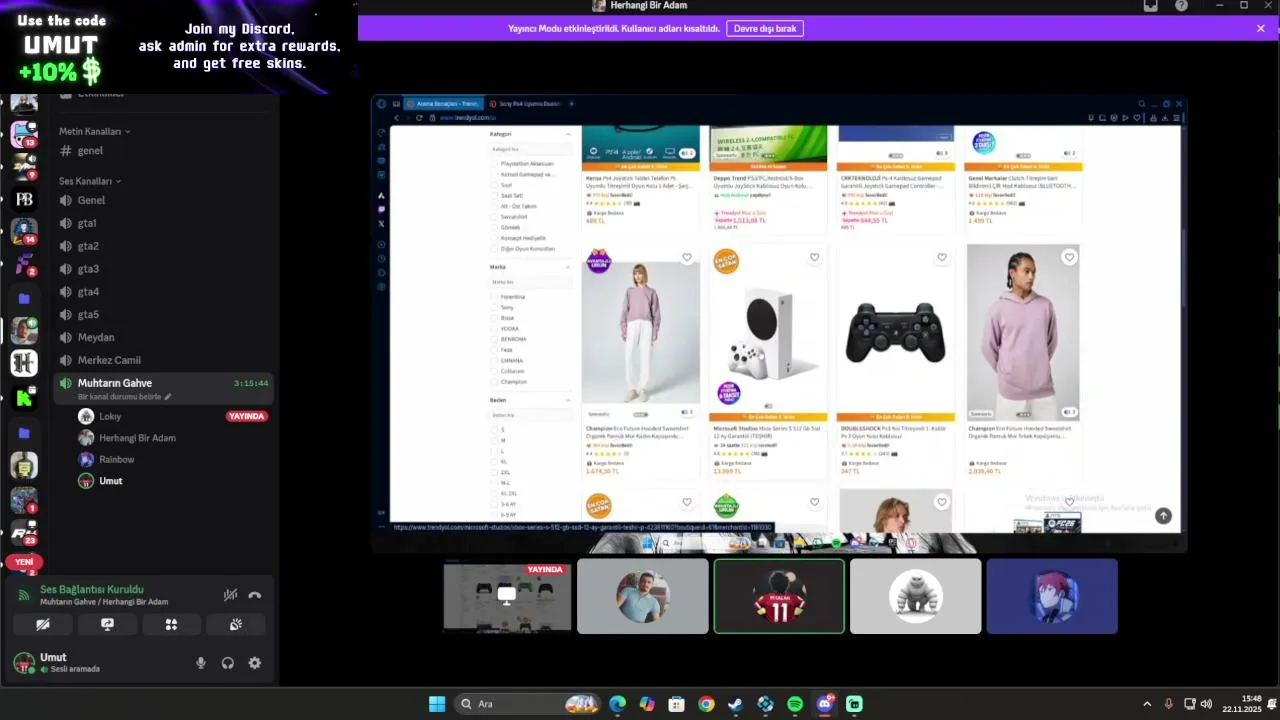Check the Champion brand filter
Image resolution: width=1280 pixels, height=720 pixels.
tap(496, 381)
